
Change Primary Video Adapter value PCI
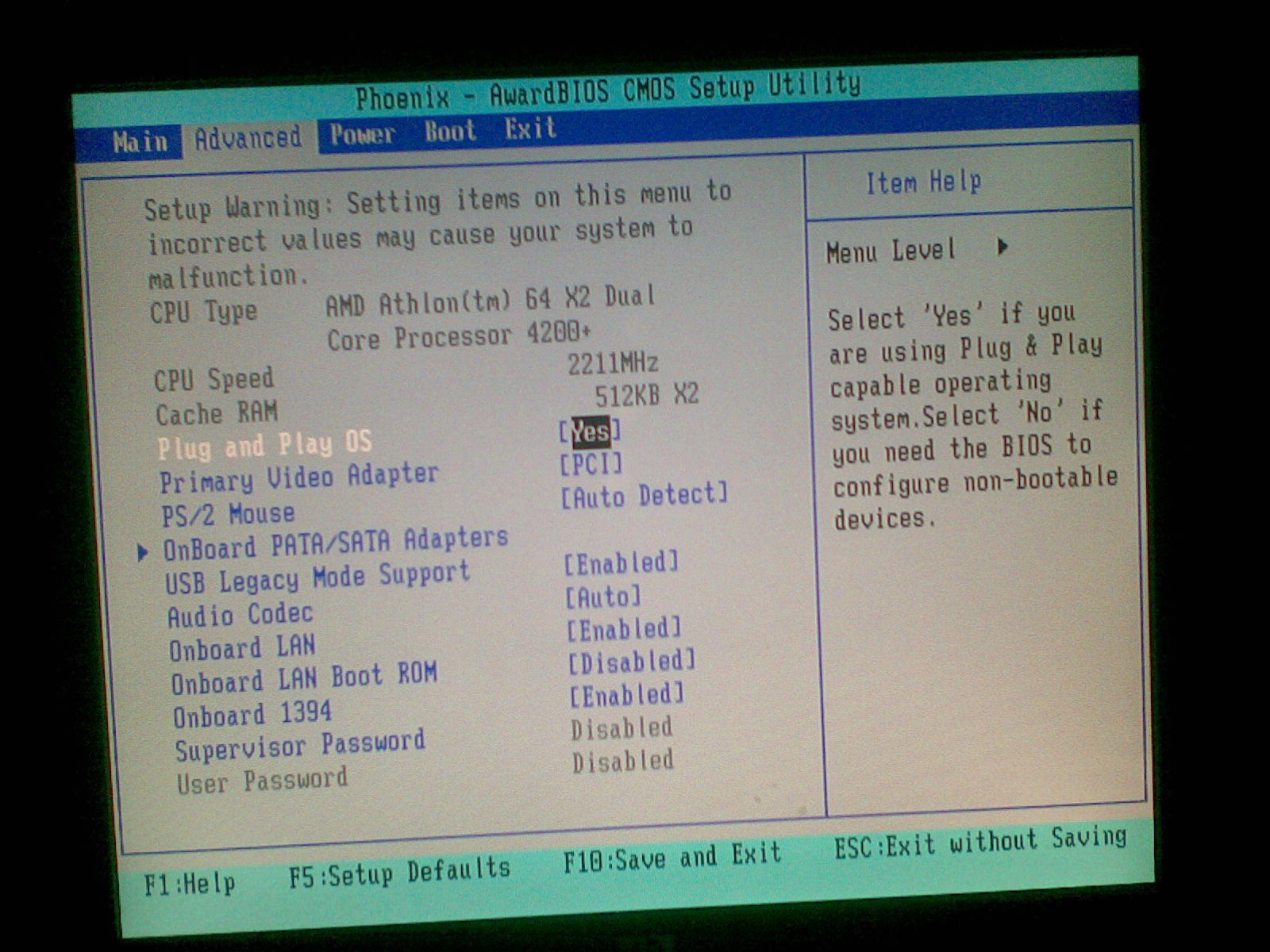tap(591, 464)
